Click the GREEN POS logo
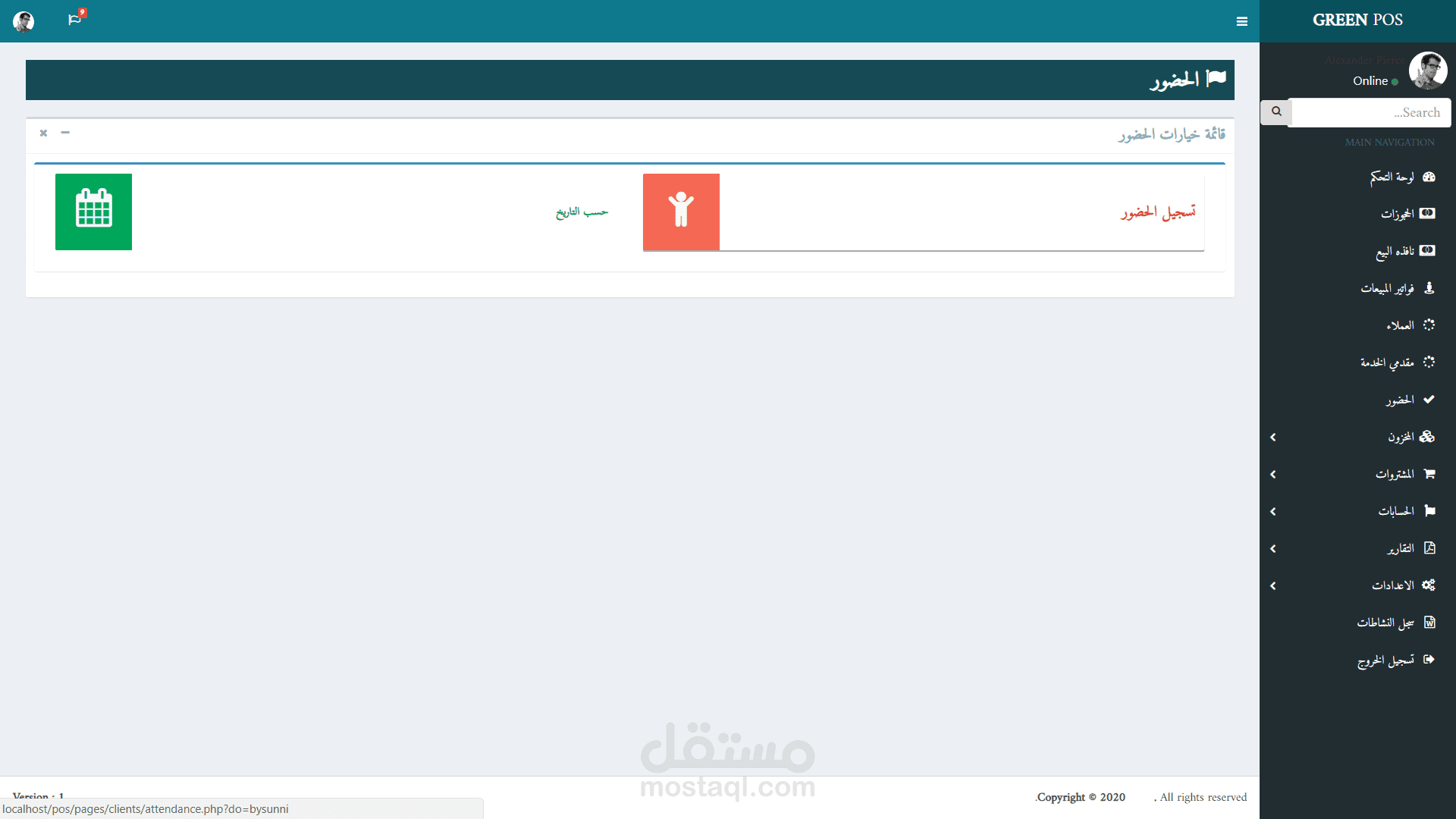 pos(1357,20)
